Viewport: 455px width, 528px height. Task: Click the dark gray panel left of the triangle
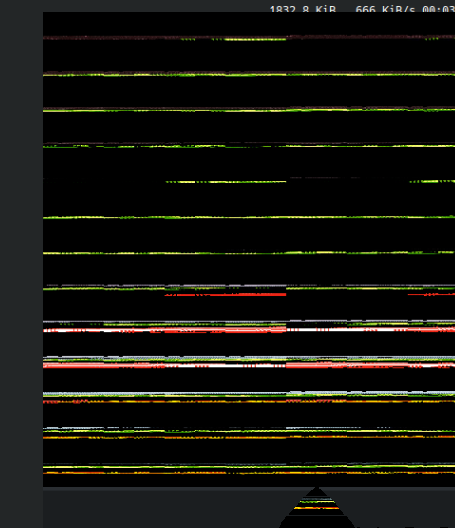tap(162, 508)
